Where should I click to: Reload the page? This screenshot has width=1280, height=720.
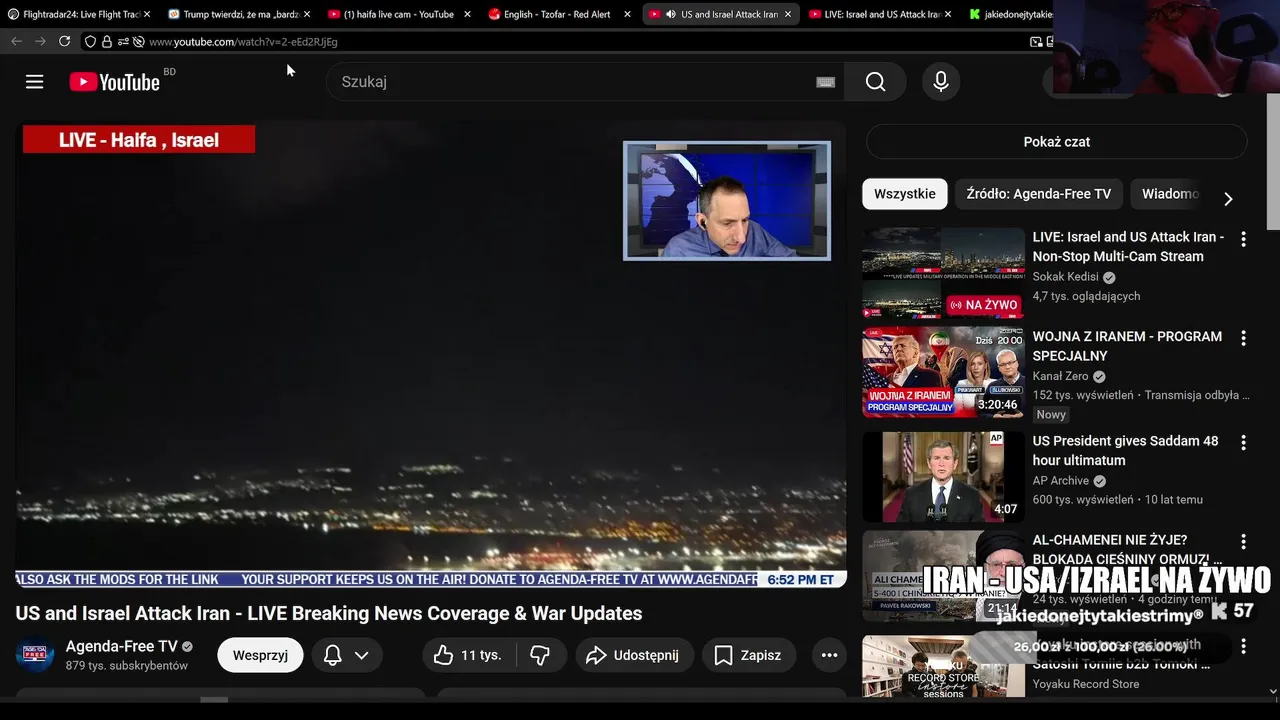tap(64, 41)
